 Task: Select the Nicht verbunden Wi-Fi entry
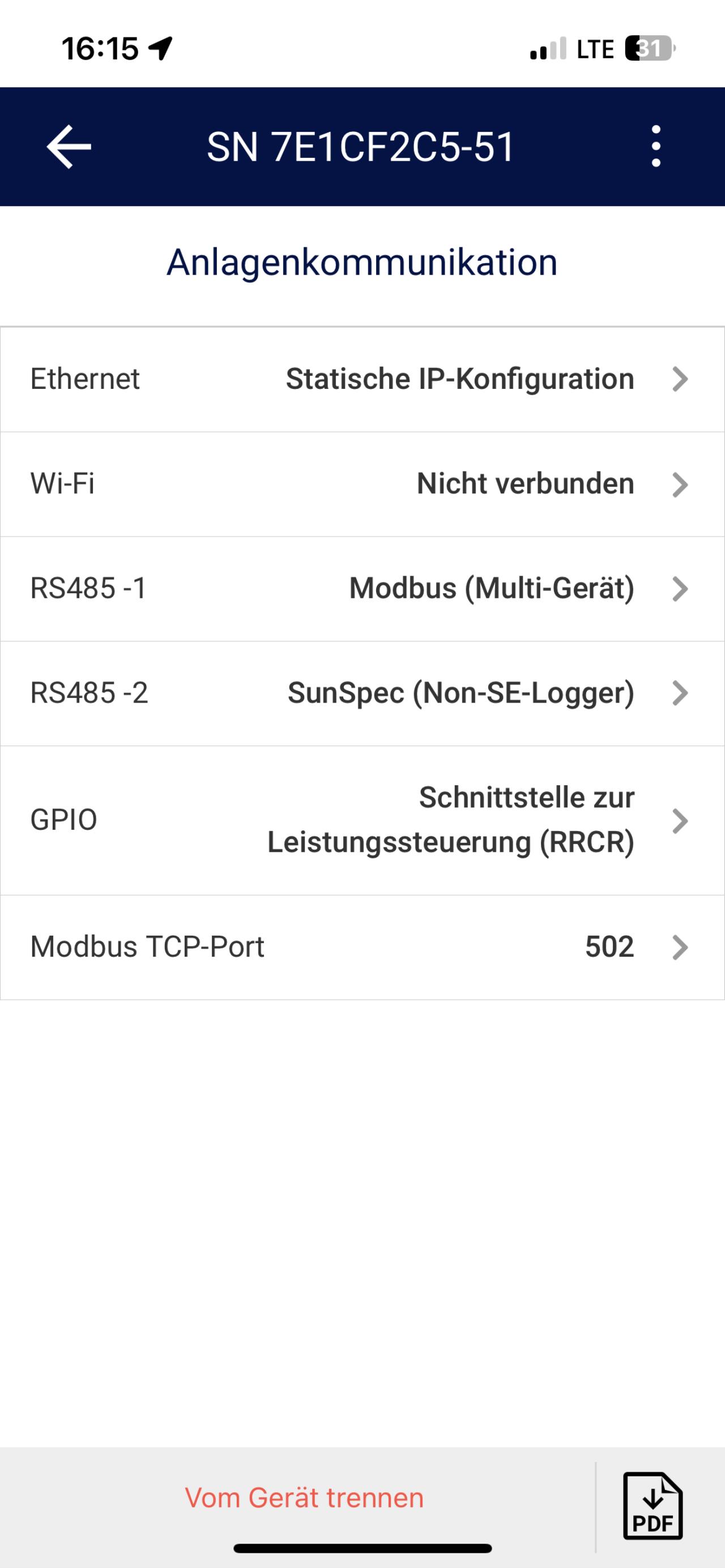click(x=525, y=485)
